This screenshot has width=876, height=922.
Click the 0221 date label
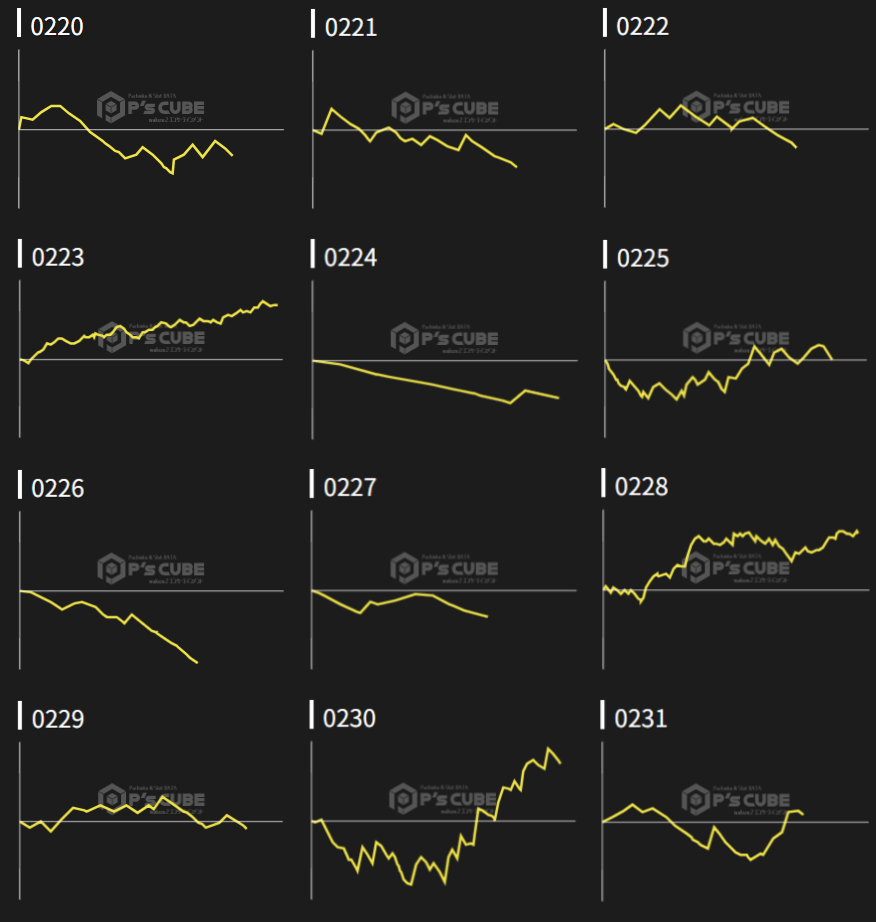351,27
